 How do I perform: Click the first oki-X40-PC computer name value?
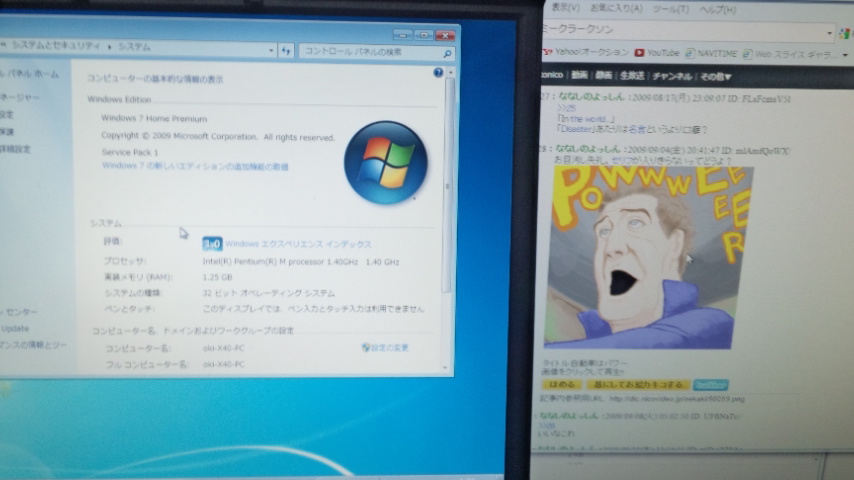223,348
